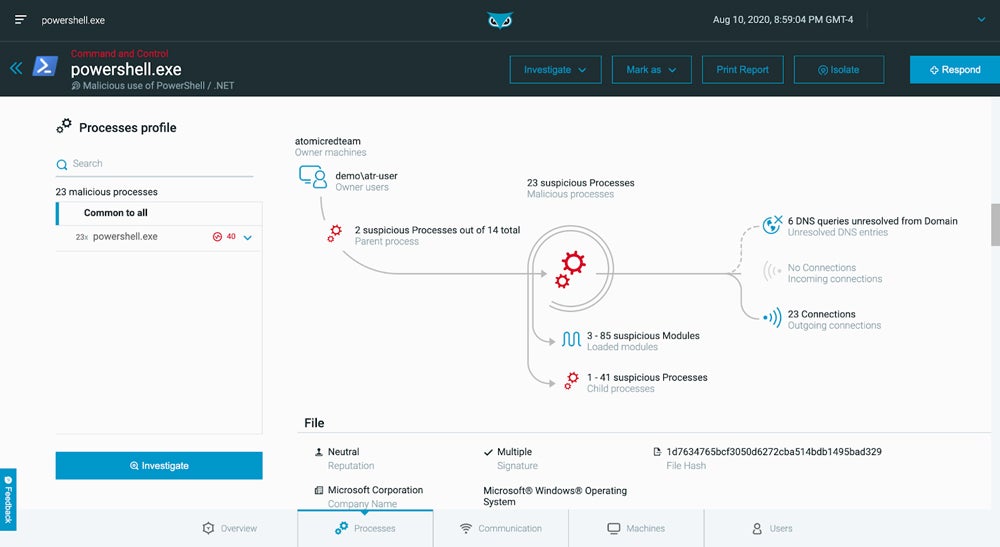The height and width of the screenshot is (547, 1000).
Task: Switch to the Communication tab
Action: pos(500,528)
